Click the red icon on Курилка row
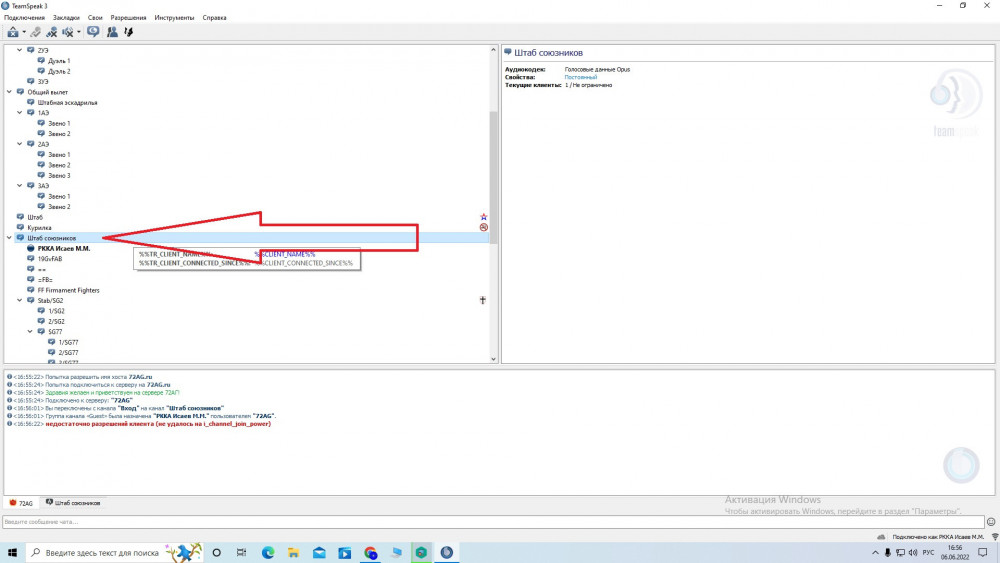Image resolution: width=1000 pixels, height=563 pixels. tap(483, 228)
